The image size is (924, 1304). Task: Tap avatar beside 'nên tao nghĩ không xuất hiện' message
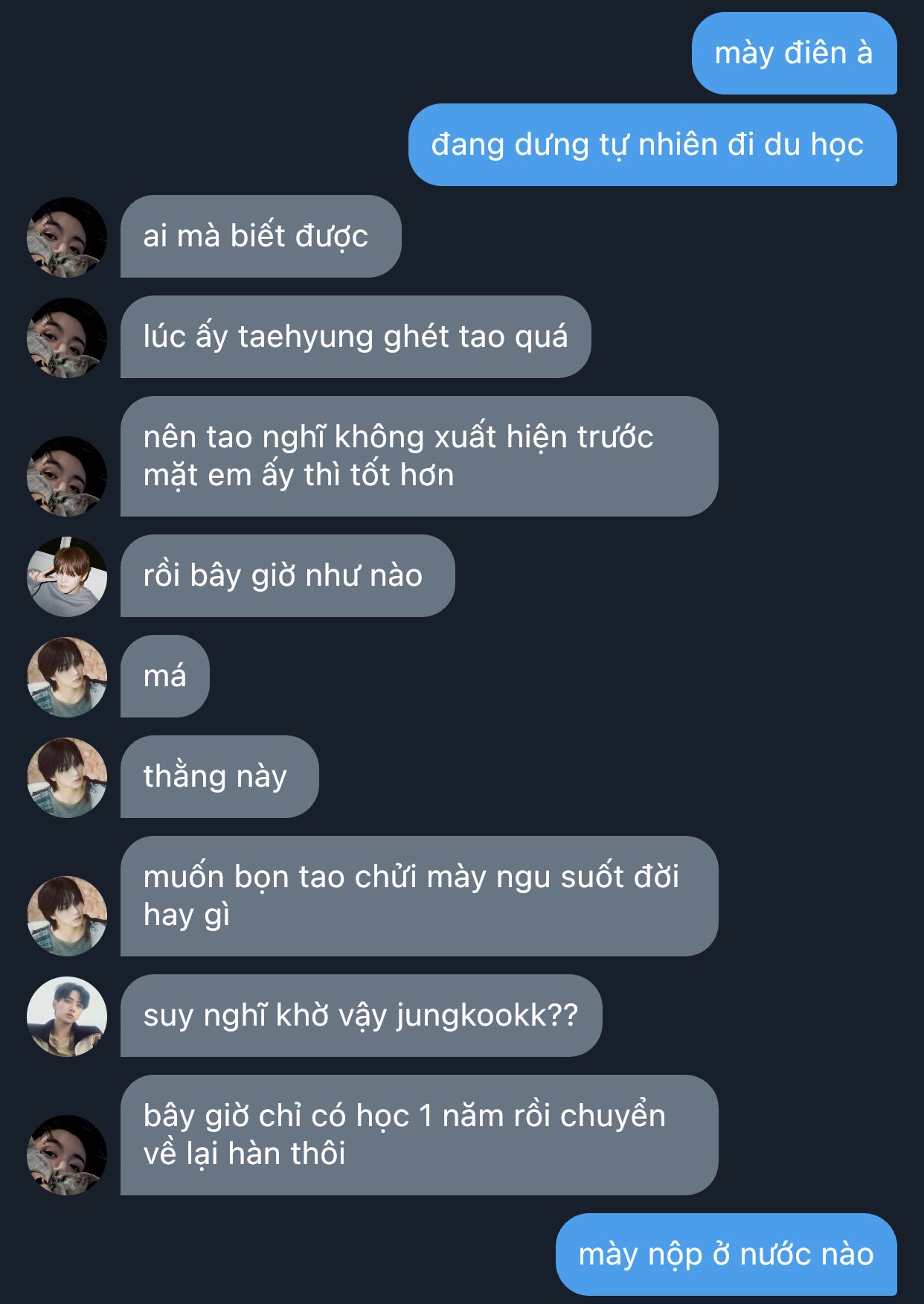[x=67, y=476]
